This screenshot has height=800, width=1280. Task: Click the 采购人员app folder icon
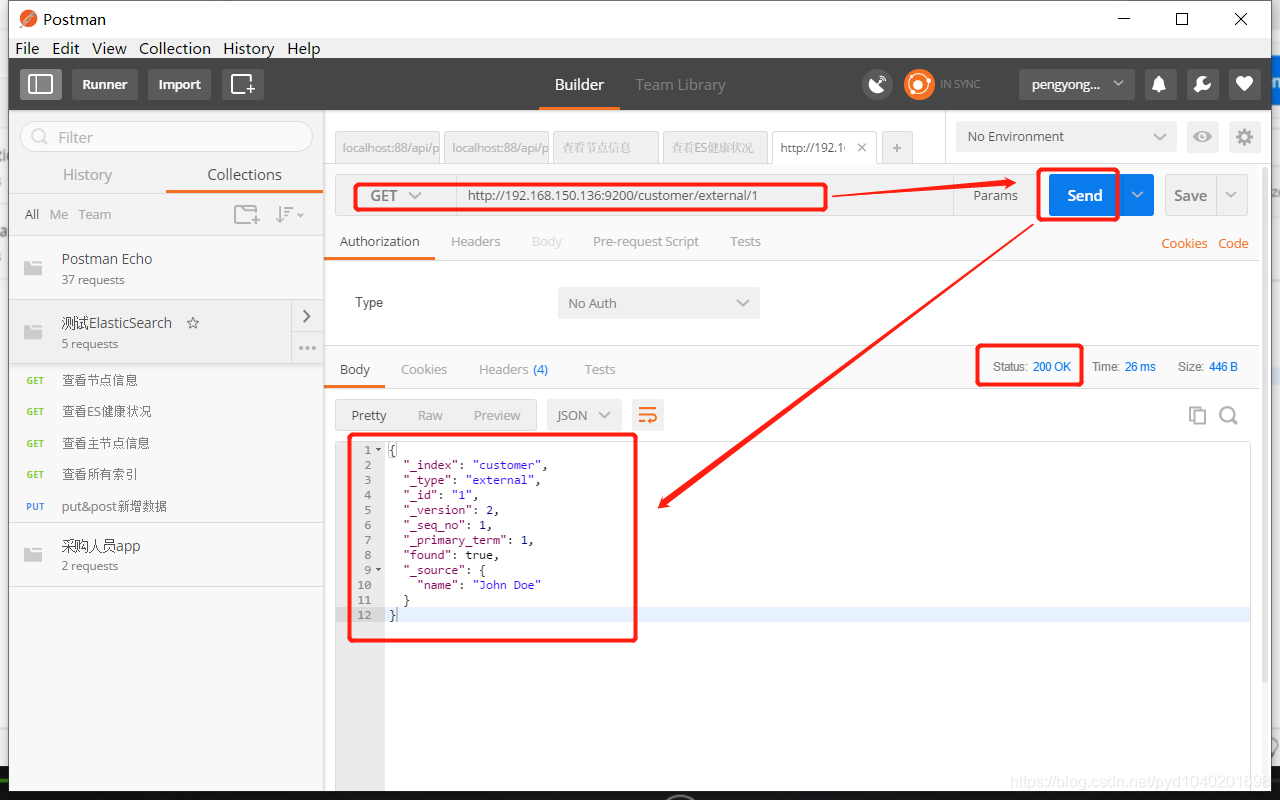tap(34, 554)
